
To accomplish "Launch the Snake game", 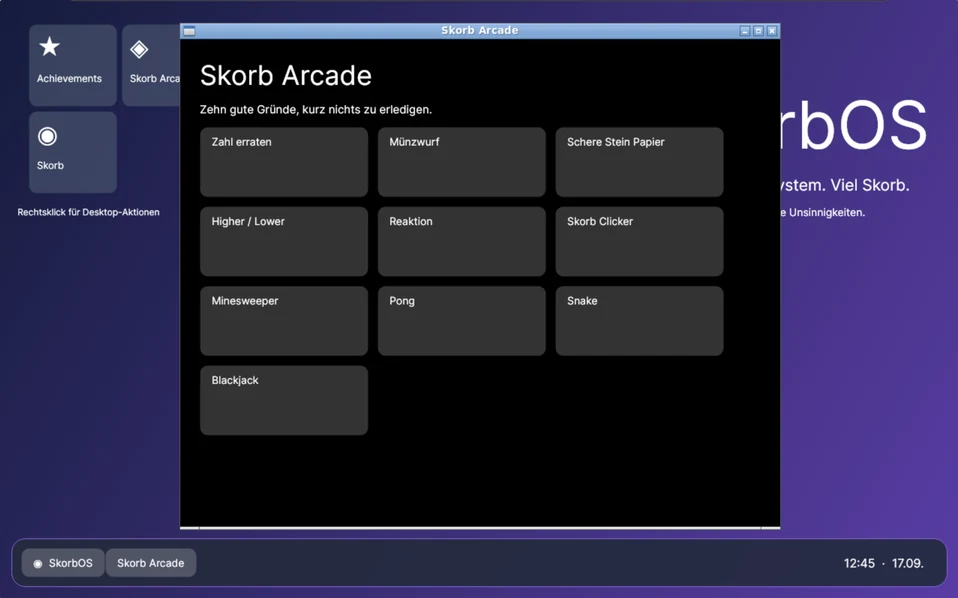I will 640,321.
